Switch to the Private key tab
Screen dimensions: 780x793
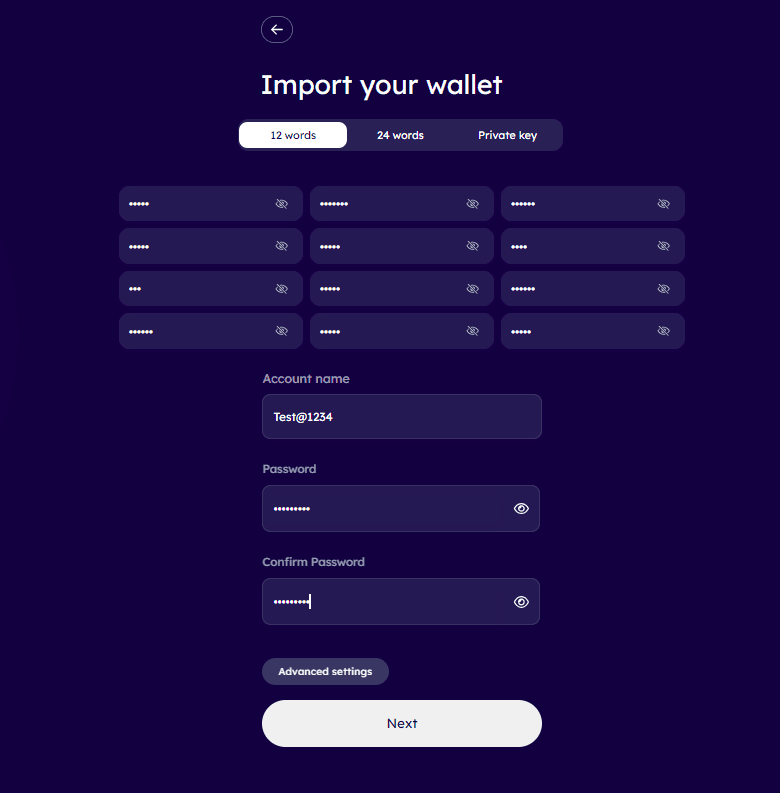click(x=507, y=135)
